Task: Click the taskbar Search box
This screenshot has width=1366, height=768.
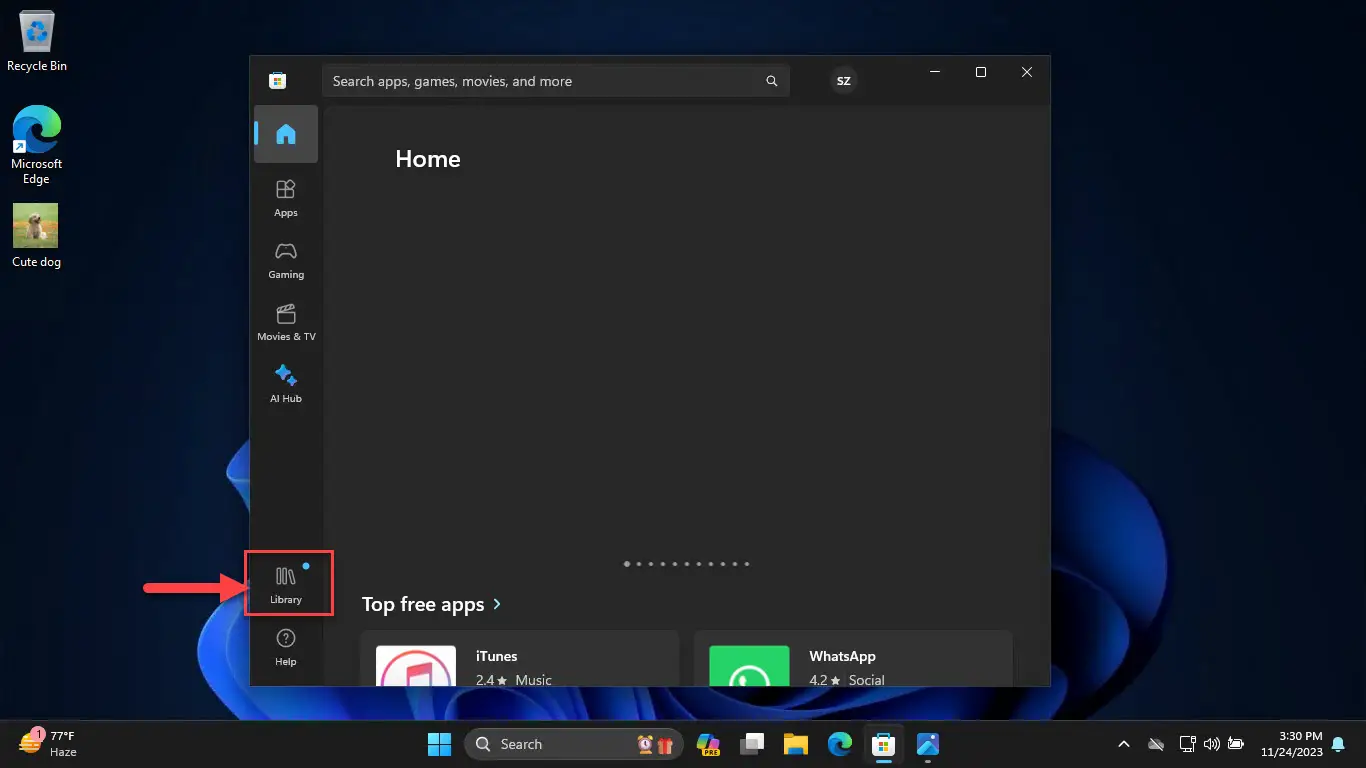Action: click(x=574, y=744)
